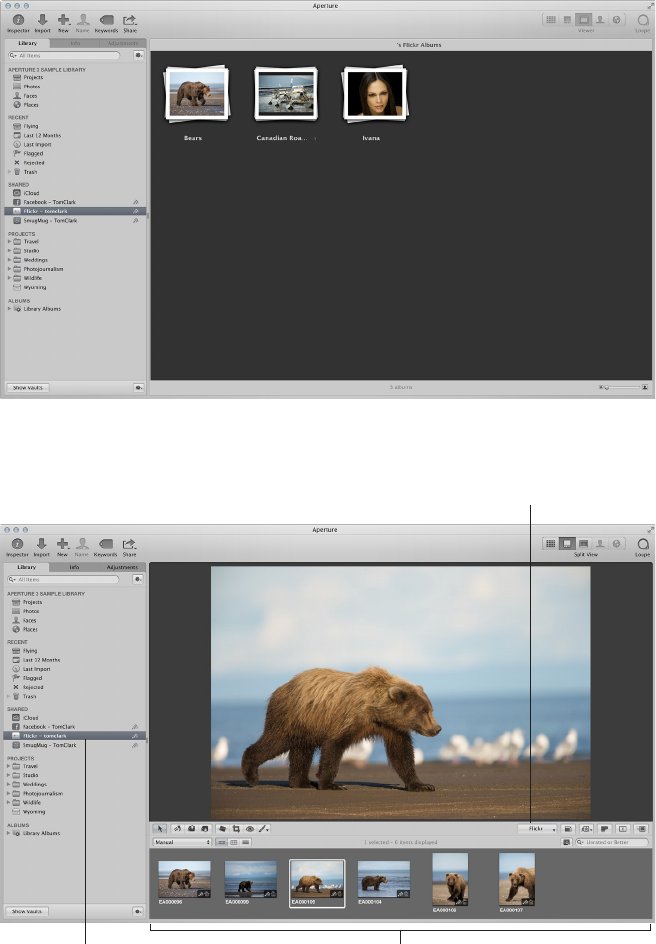Image resolution: width=656 pixels, height=944 pixels.
Task: Choose Browser grid view in Split View window toolbar
Action: 550,544
